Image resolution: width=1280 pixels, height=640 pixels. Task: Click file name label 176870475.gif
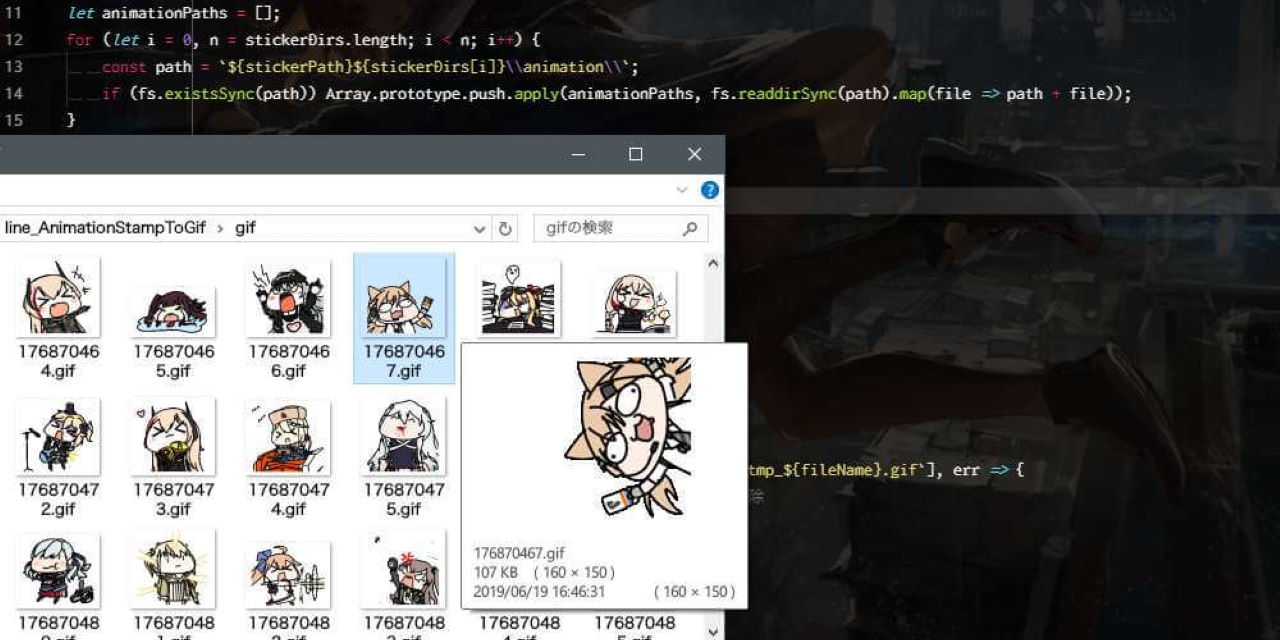[x=404, y=499]
